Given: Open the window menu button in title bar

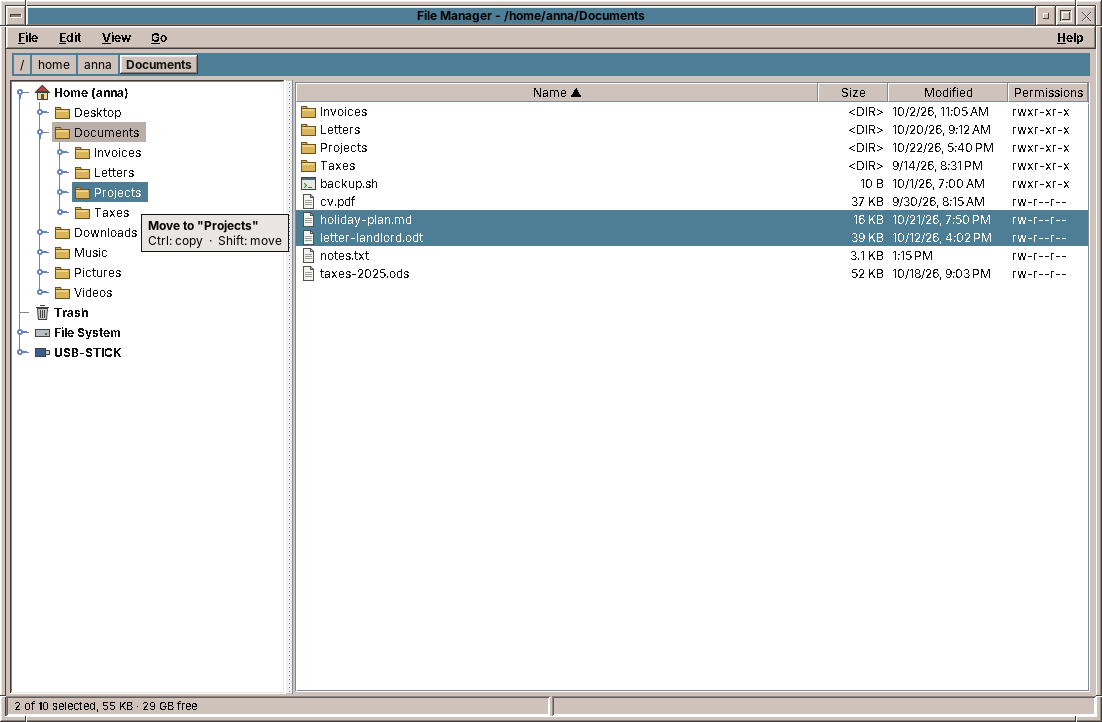Looking at the screenshot, I should 16,15.
